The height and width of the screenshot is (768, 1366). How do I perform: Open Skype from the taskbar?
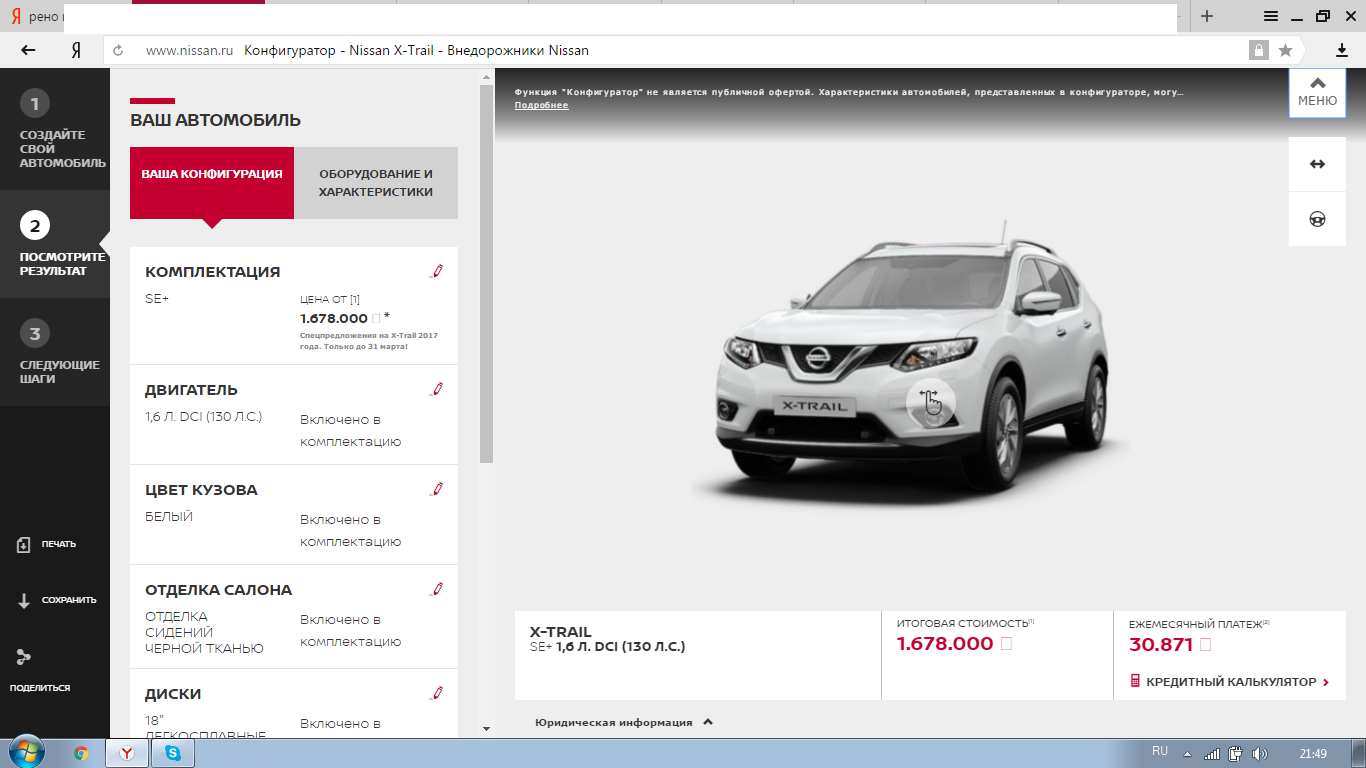pos(172,753)
